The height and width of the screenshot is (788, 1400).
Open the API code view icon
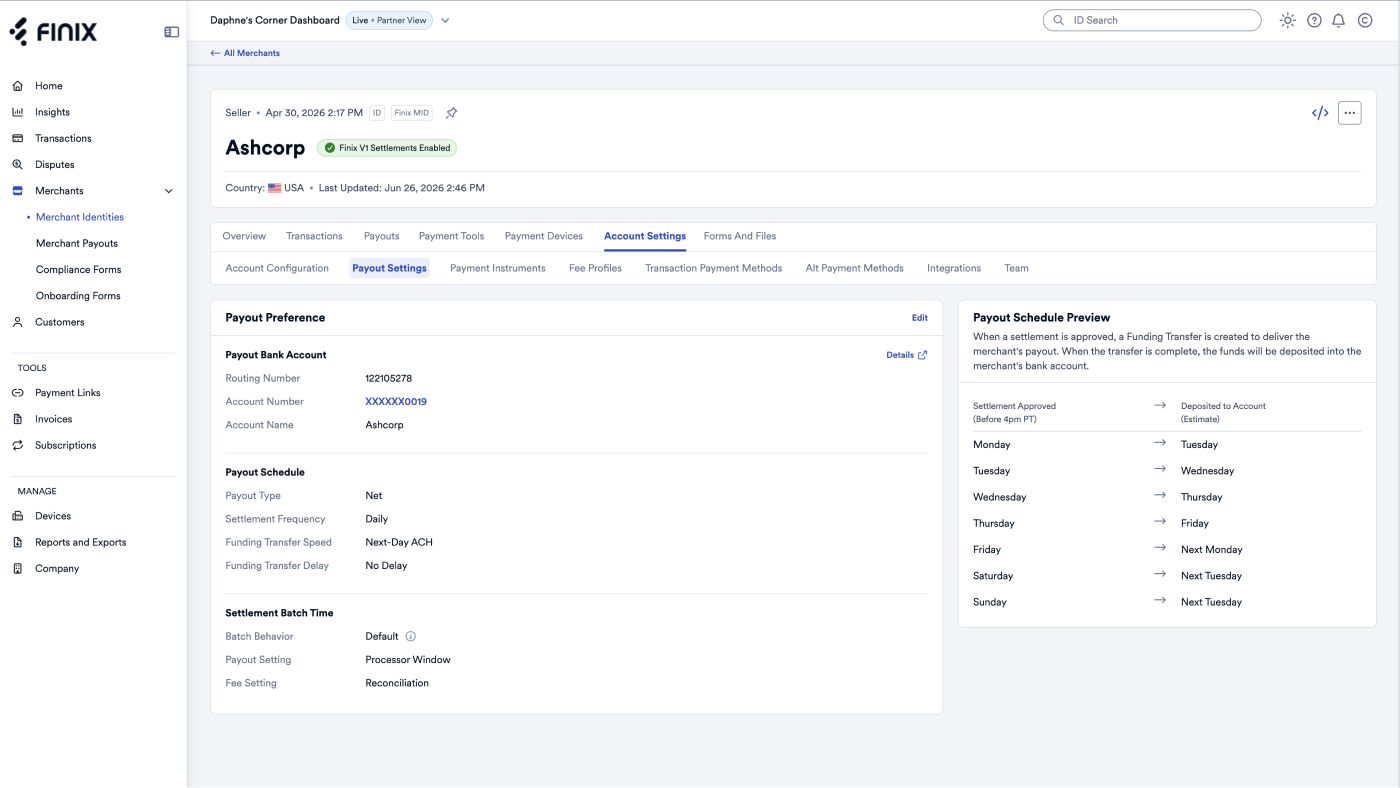1320,113
